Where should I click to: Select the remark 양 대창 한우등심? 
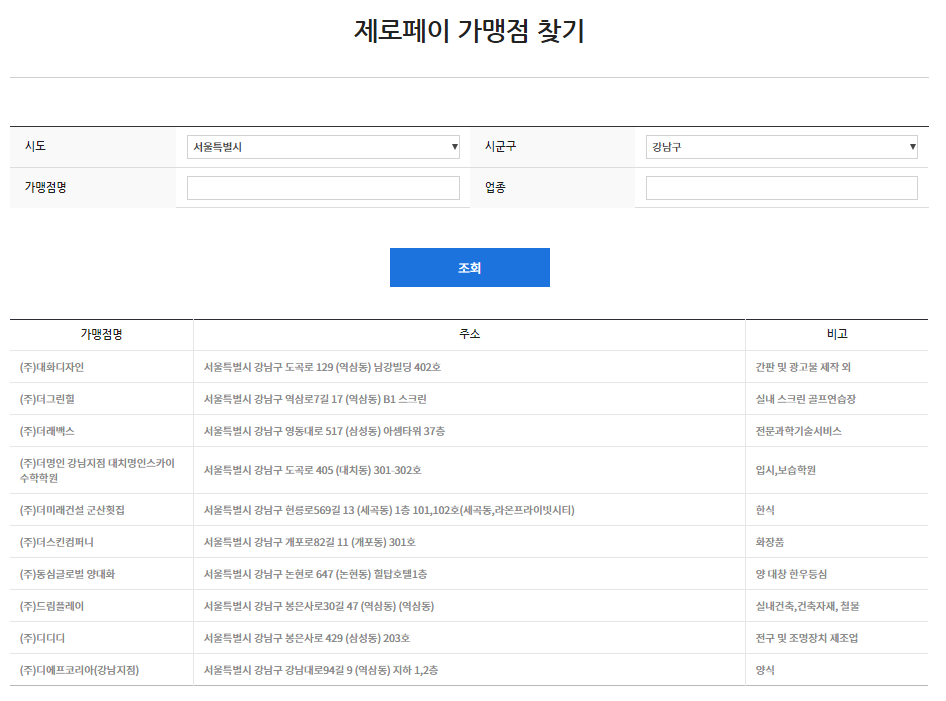(x=791, y=574)
